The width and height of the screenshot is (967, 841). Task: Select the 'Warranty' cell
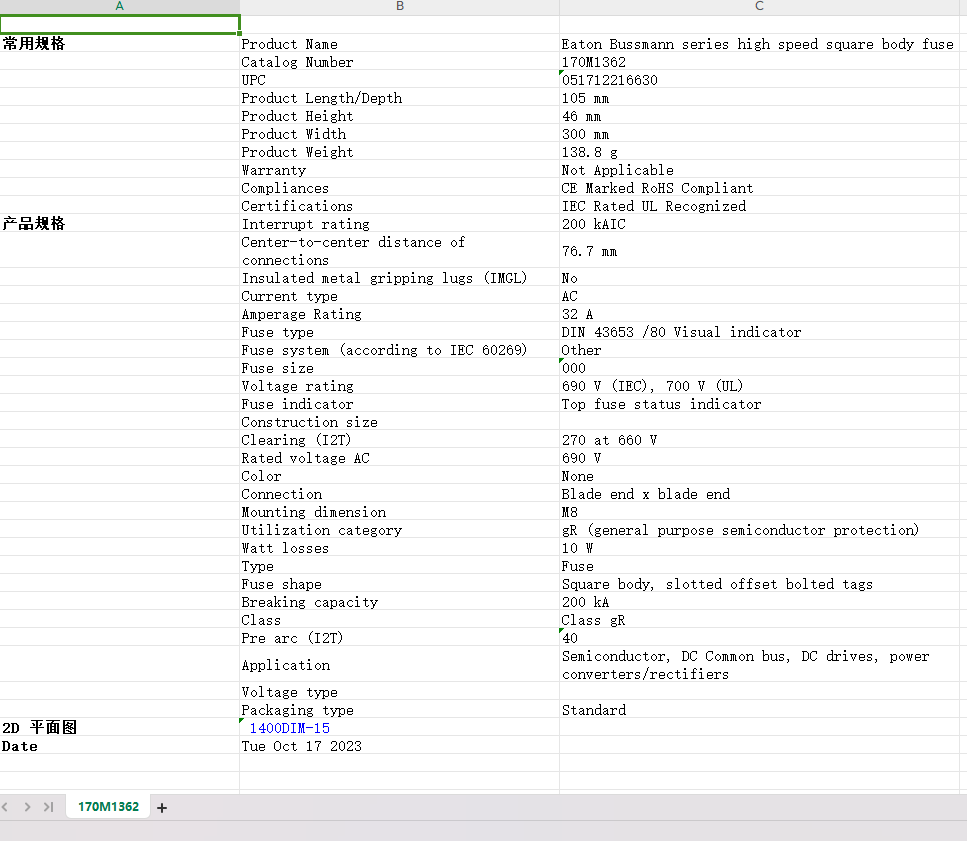coord(400,170)
